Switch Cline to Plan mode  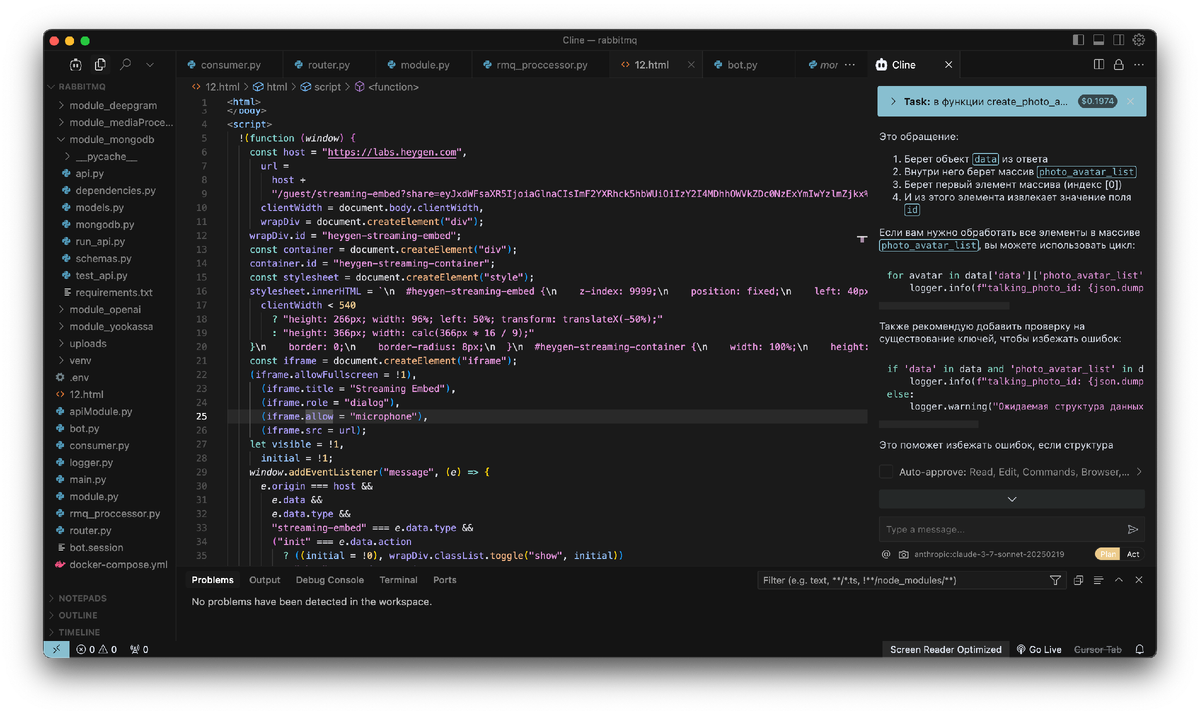pyautogui.click(x=1107, y=554)
